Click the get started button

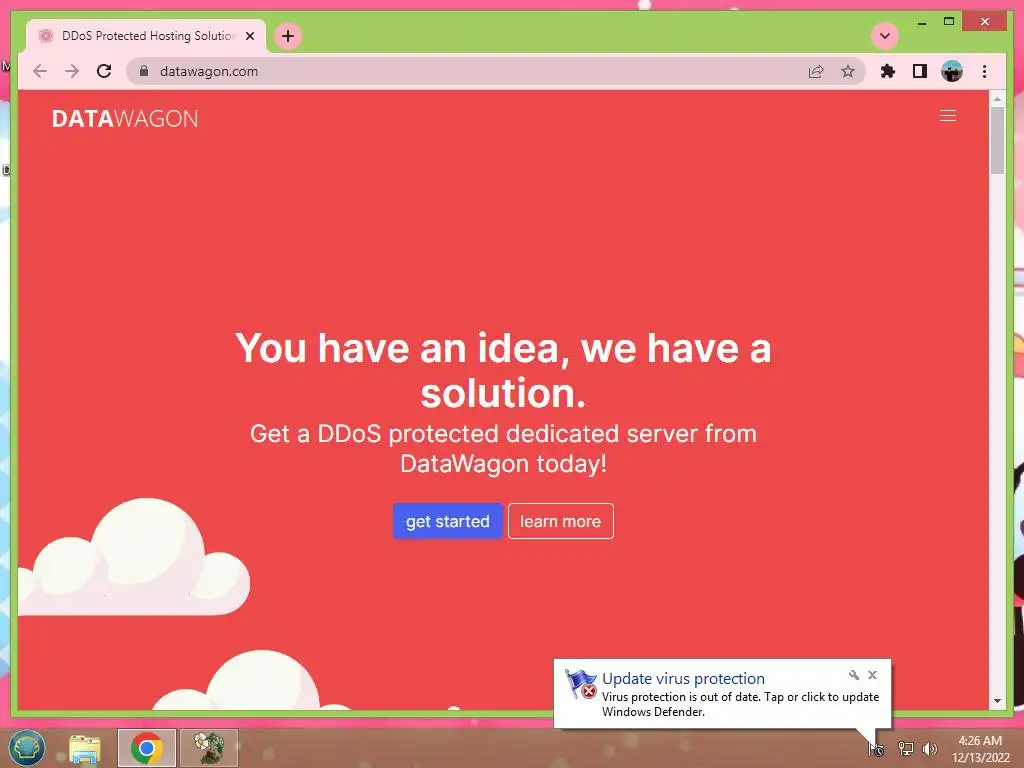coord(447,521)
